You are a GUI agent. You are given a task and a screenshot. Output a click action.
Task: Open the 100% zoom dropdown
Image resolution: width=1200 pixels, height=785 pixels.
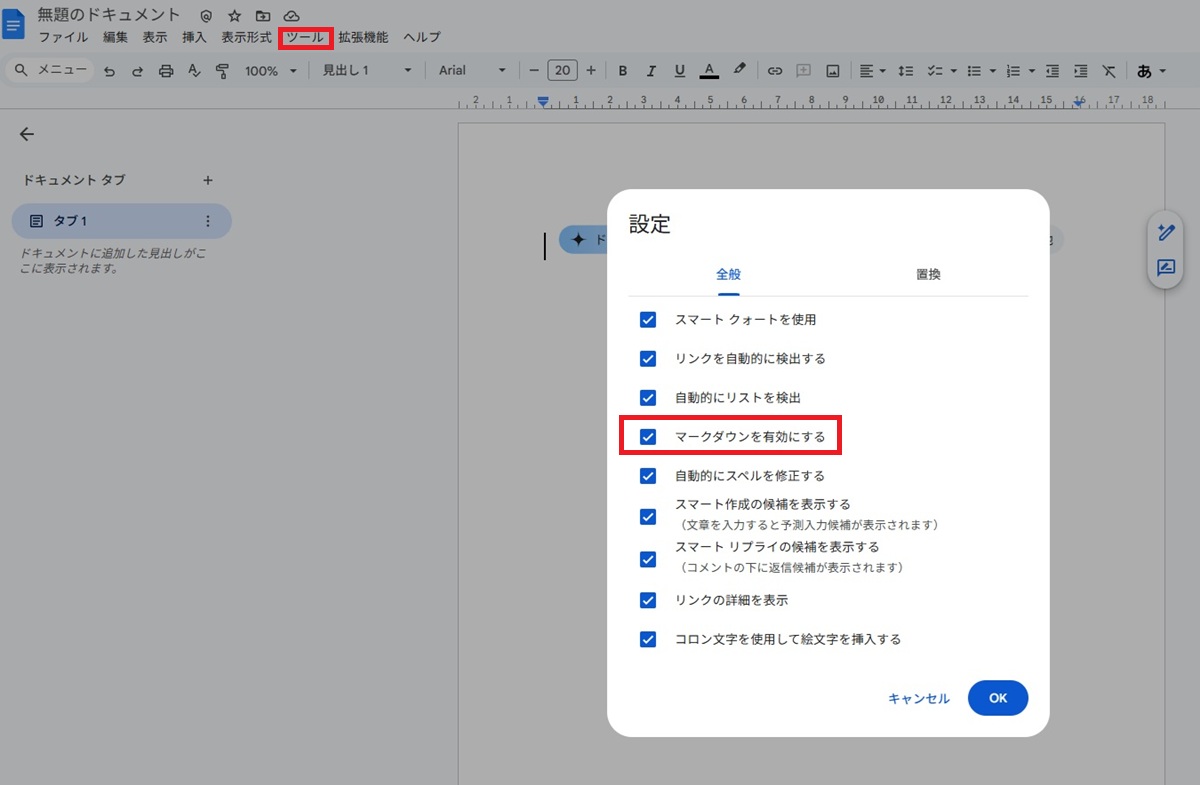[x=272, y=71]
